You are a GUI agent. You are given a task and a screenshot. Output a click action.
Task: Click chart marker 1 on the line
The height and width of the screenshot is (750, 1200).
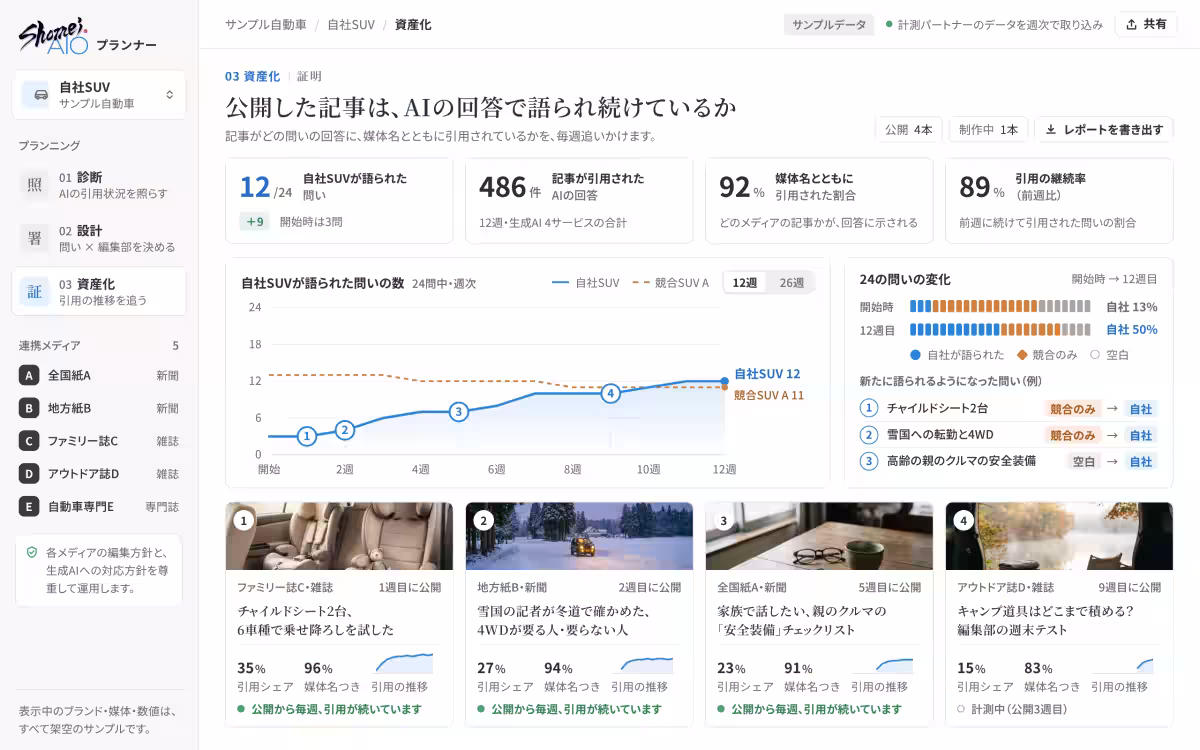pos(307,436)
